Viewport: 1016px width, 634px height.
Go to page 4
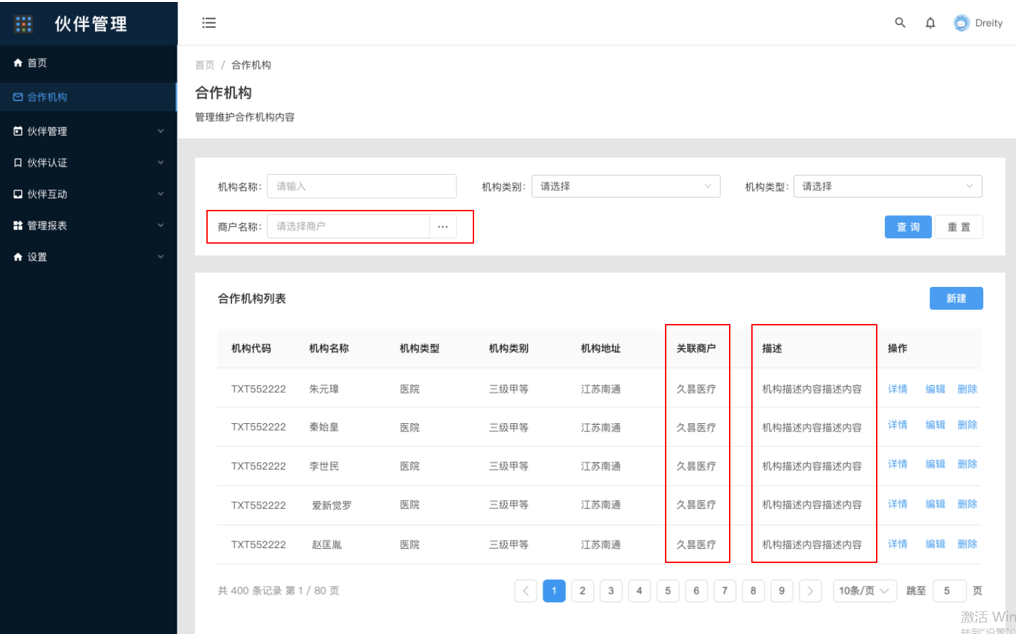click(640, 591)
